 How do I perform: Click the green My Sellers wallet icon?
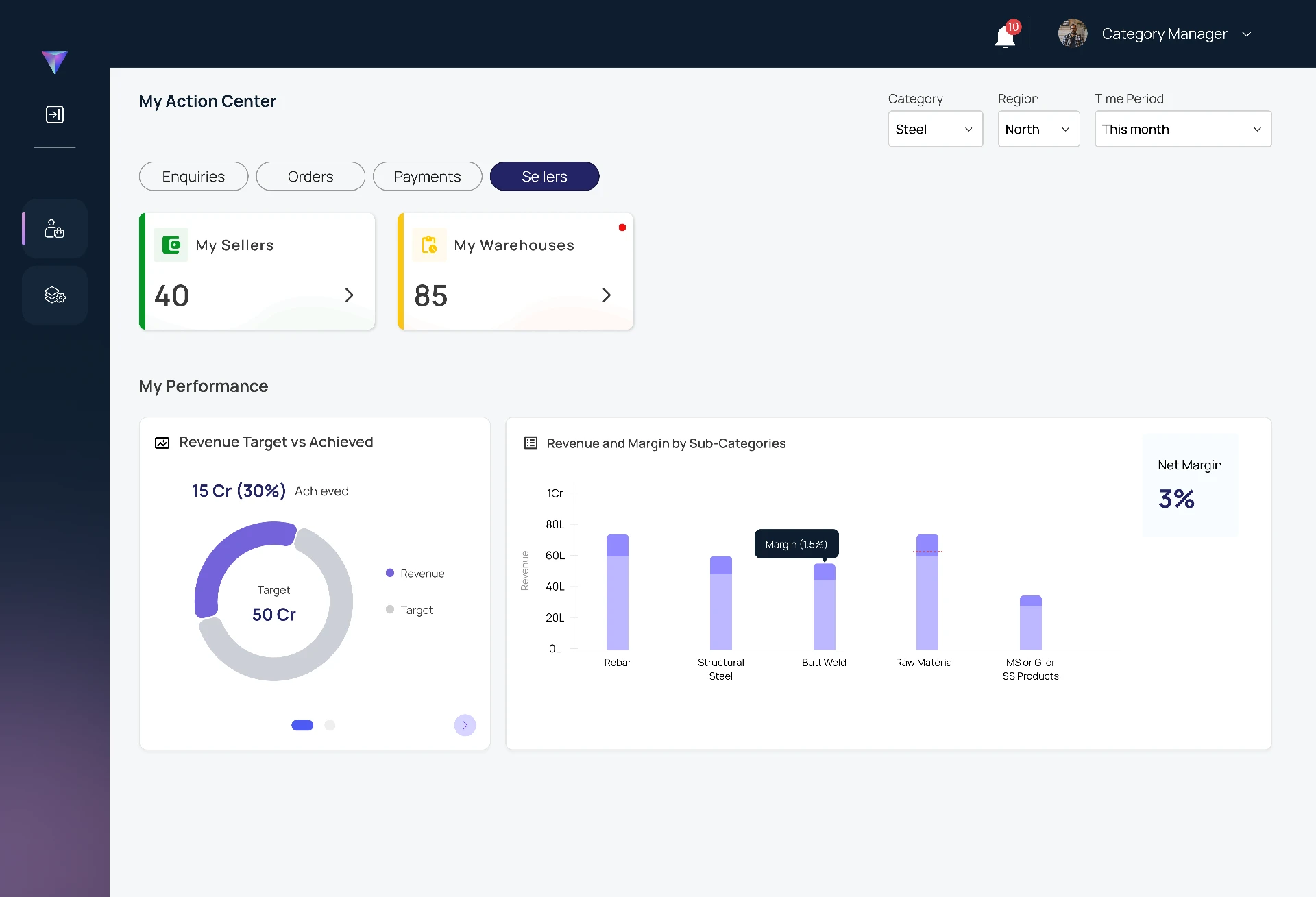point(171,245)
